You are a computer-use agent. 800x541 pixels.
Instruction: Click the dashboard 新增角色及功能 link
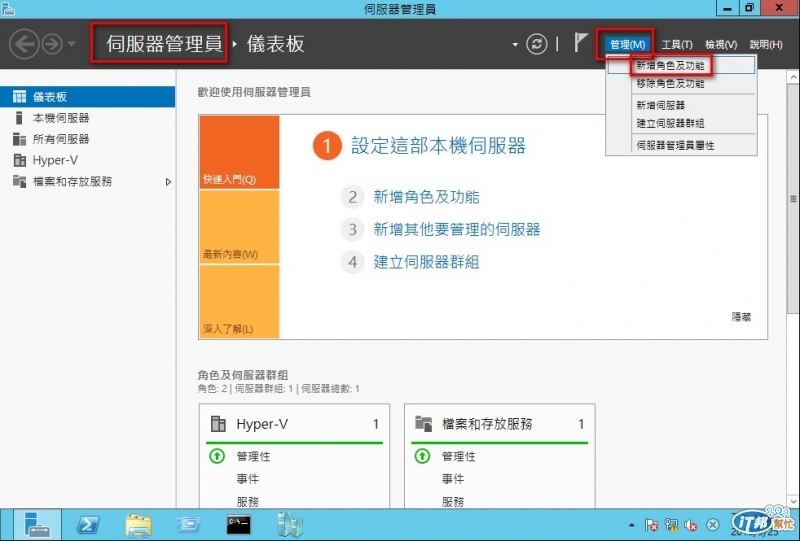pyautogui.click(x=426, y=197)
